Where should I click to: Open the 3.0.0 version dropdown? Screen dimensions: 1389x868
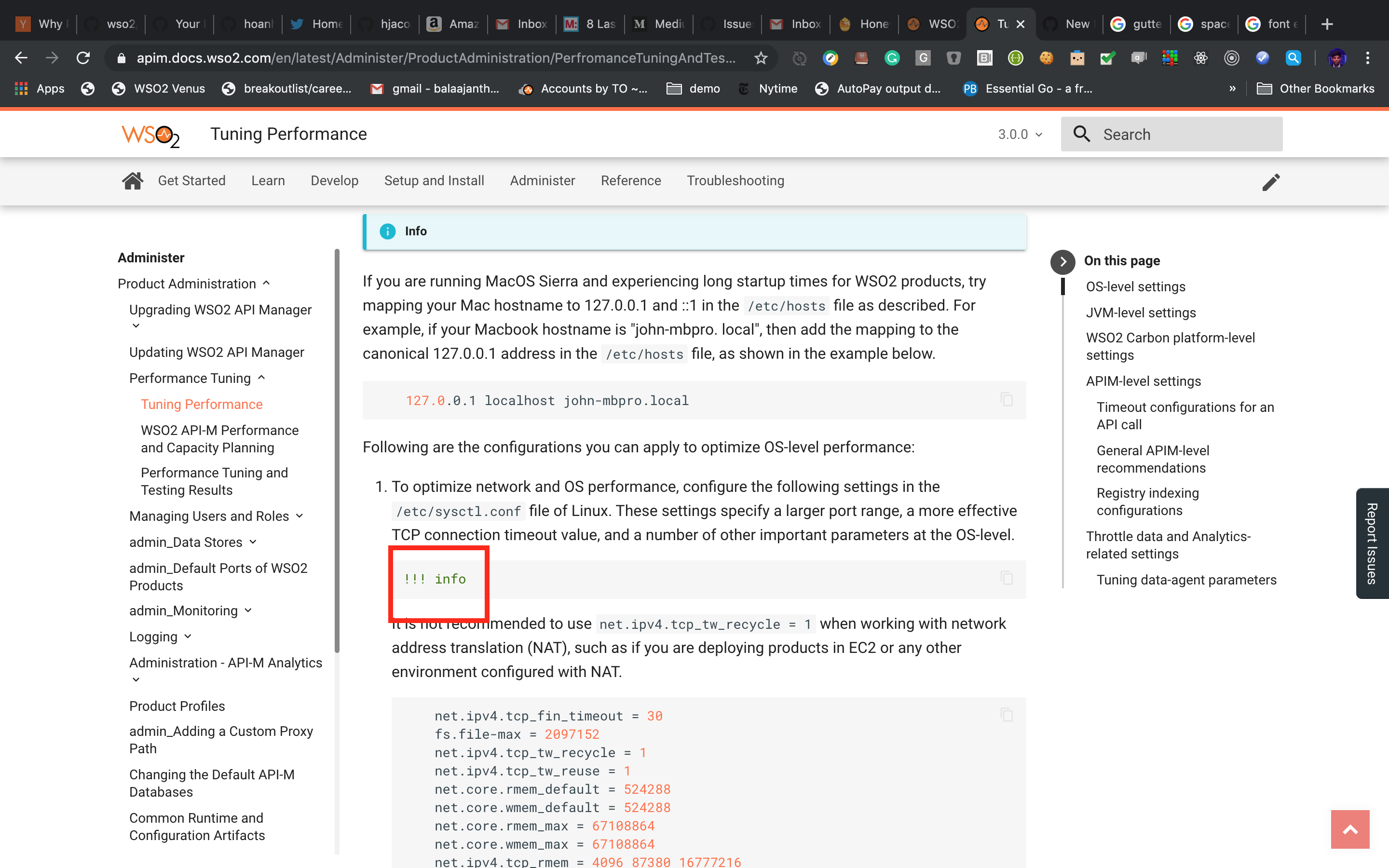tap(1020, 135)
